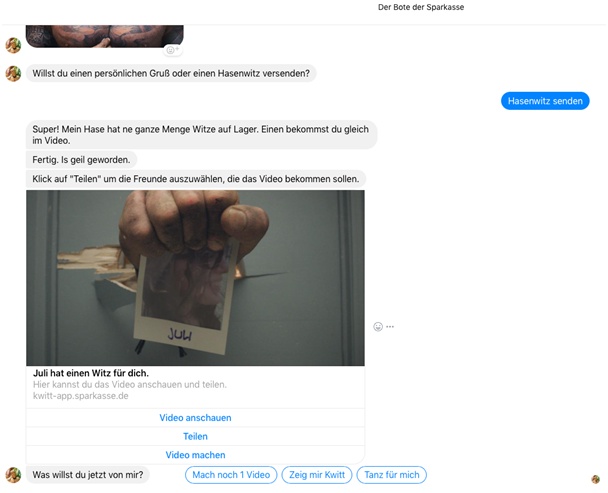
Task: Add reaction under the tattoo image
Action: (x=172, y=50)
